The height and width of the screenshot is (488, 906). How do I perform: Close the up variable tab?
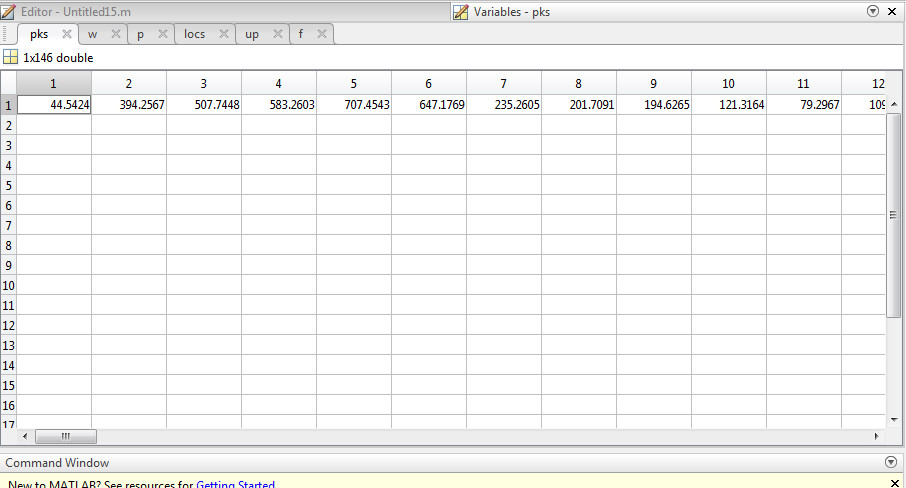278,34
